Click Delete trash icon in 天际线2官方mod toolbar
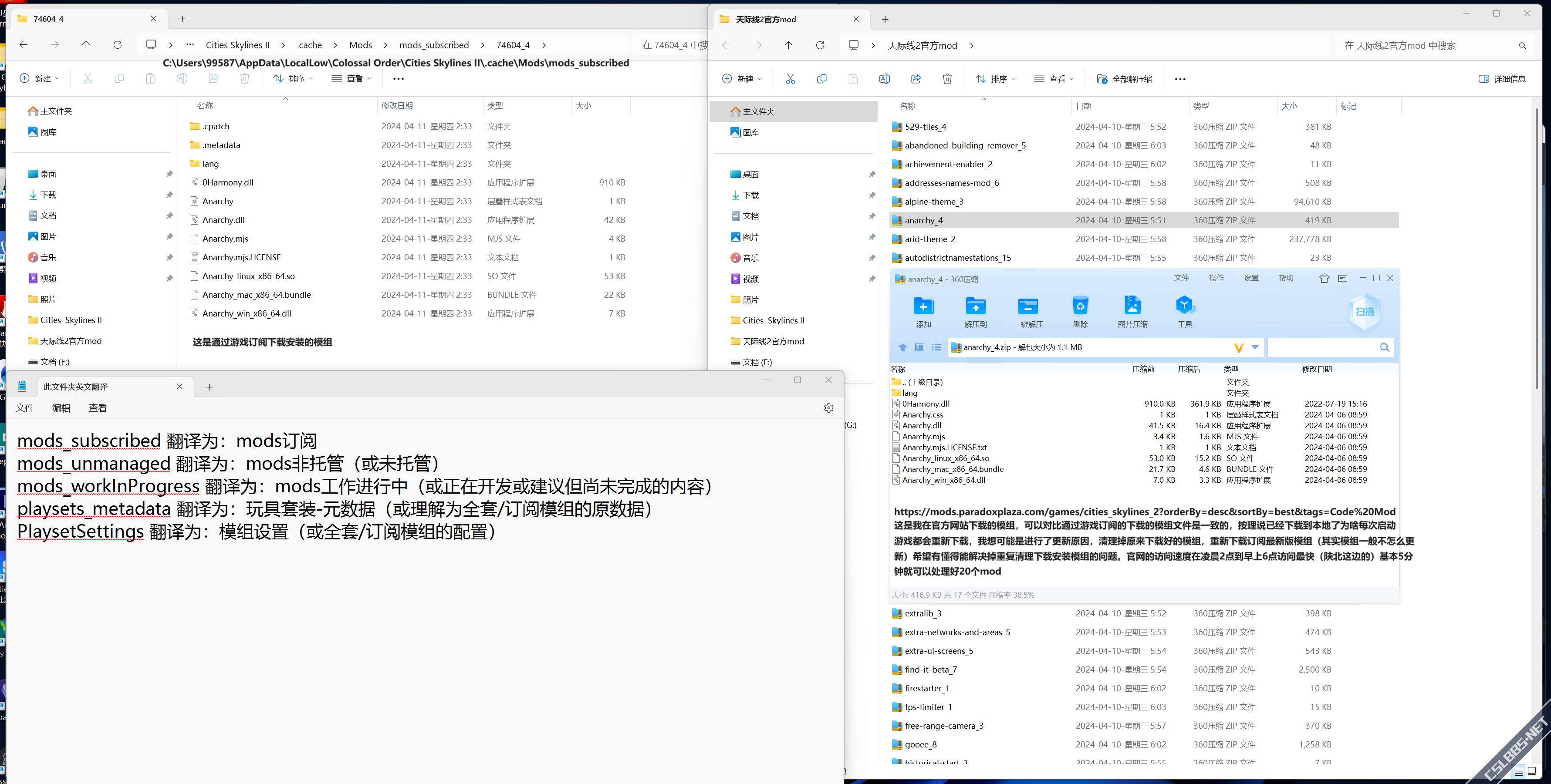Viewport: 1551px width, 784px height. 946,79
